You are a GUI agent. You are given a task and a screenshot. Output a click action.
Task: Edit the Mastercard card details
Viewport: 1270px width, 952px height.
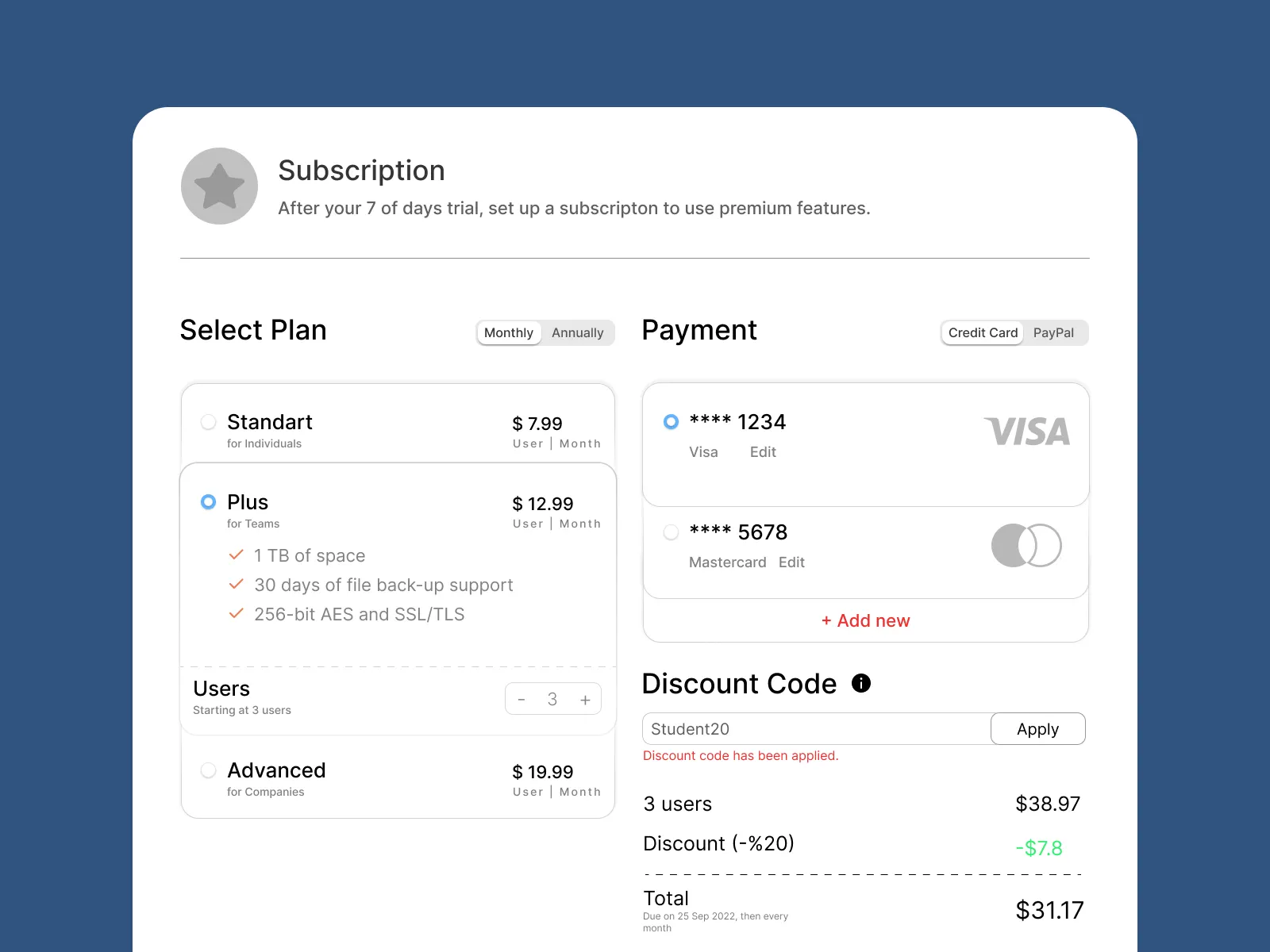791,562
